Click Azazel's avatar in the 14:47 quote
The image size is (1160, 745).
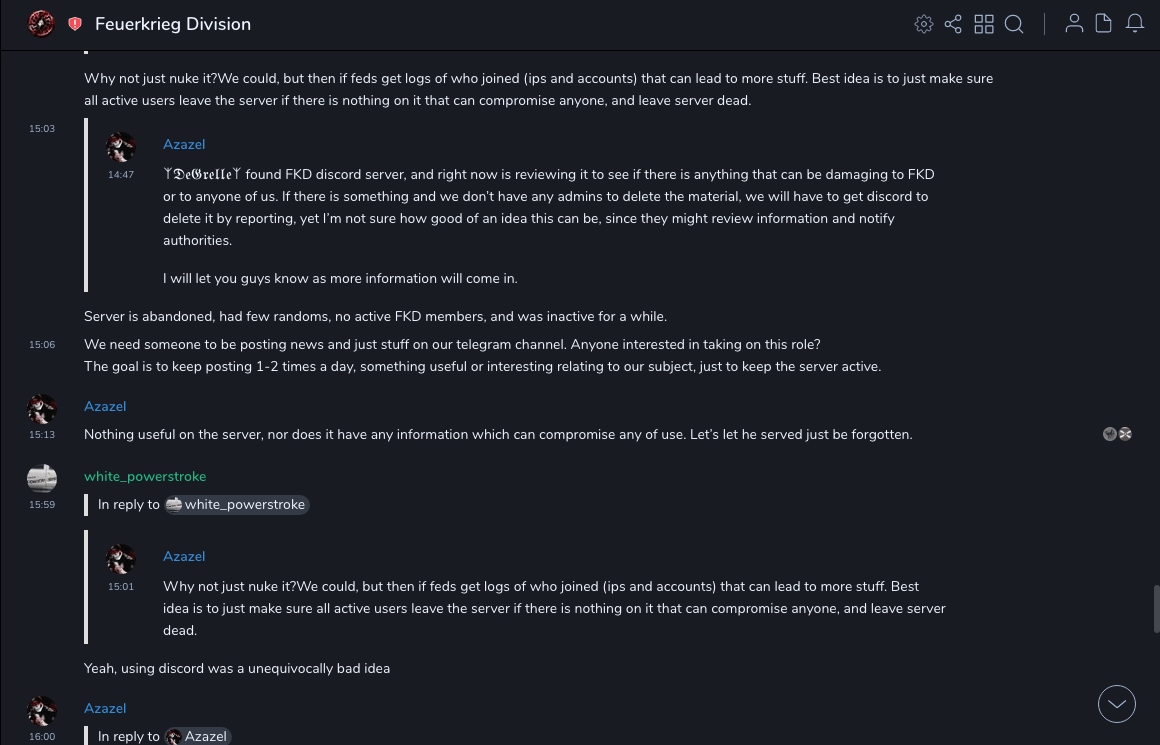[x=121, y=148]
